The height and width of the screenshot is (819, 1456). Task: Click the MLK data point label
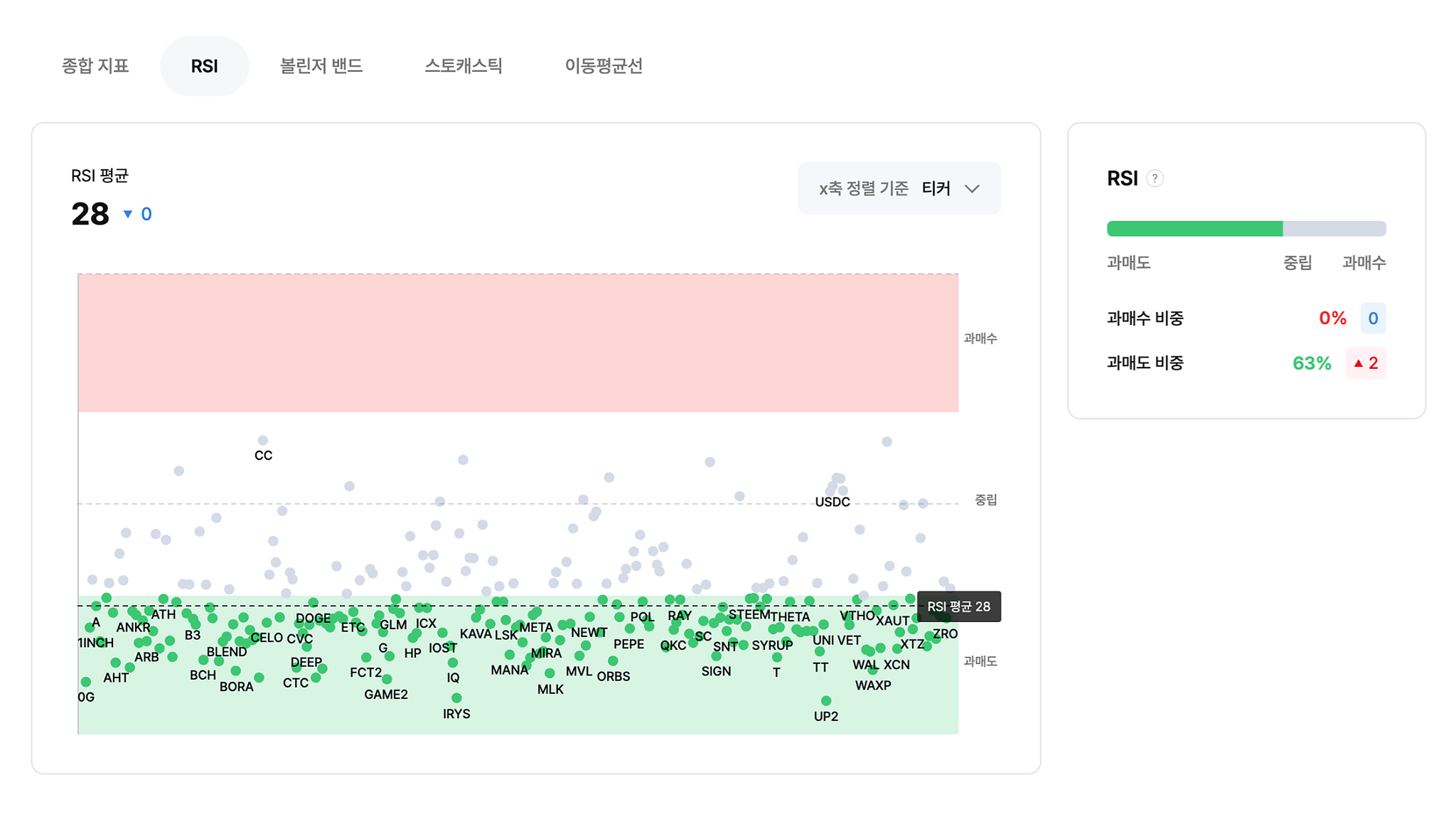pyautogui.click(x=550, y=690)
